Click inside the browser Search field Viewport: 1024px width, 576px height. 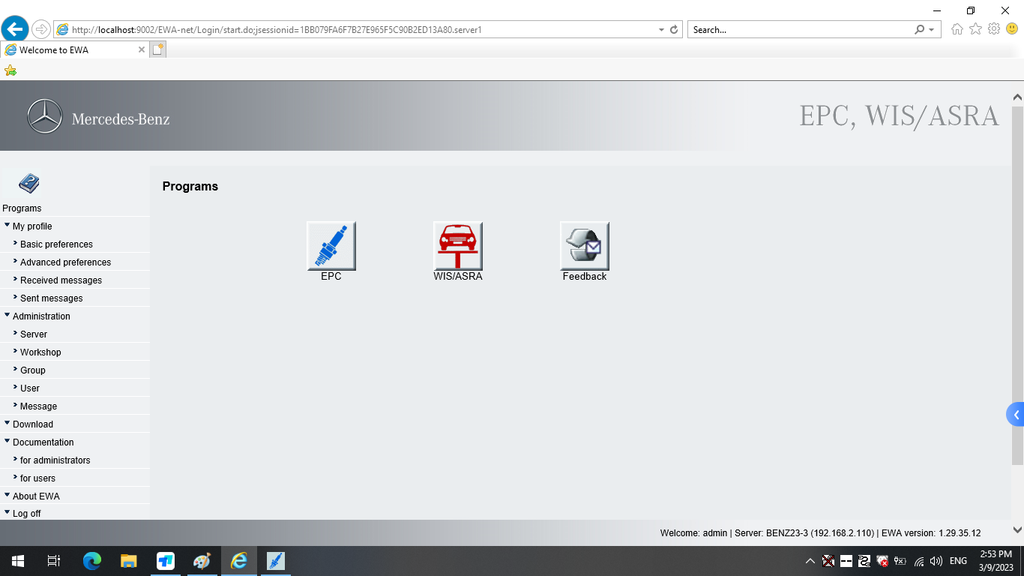[800, 30]
